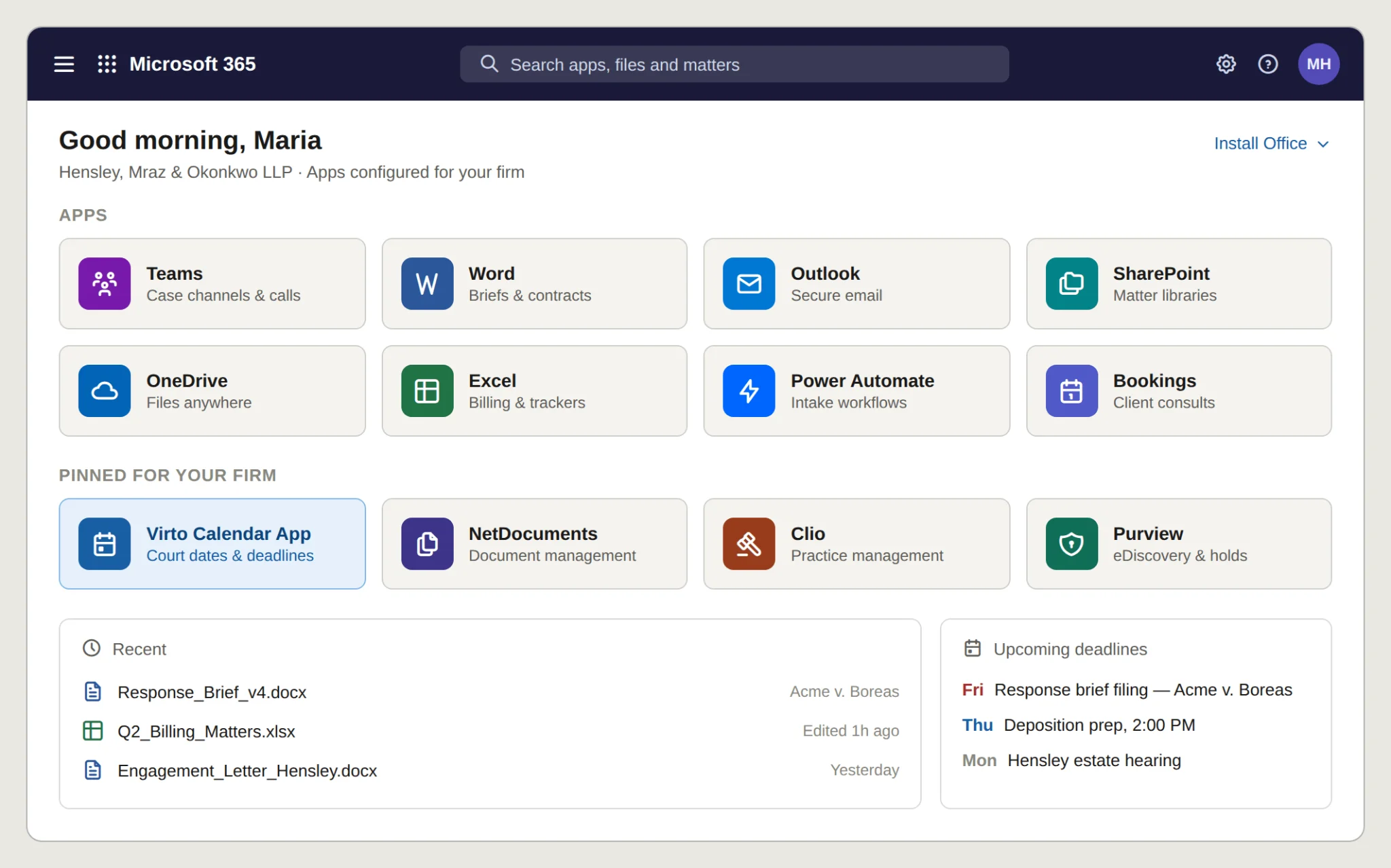Click the SharePoint app icon
The image size is (1391, 868).
click(x=1072, y=283)
